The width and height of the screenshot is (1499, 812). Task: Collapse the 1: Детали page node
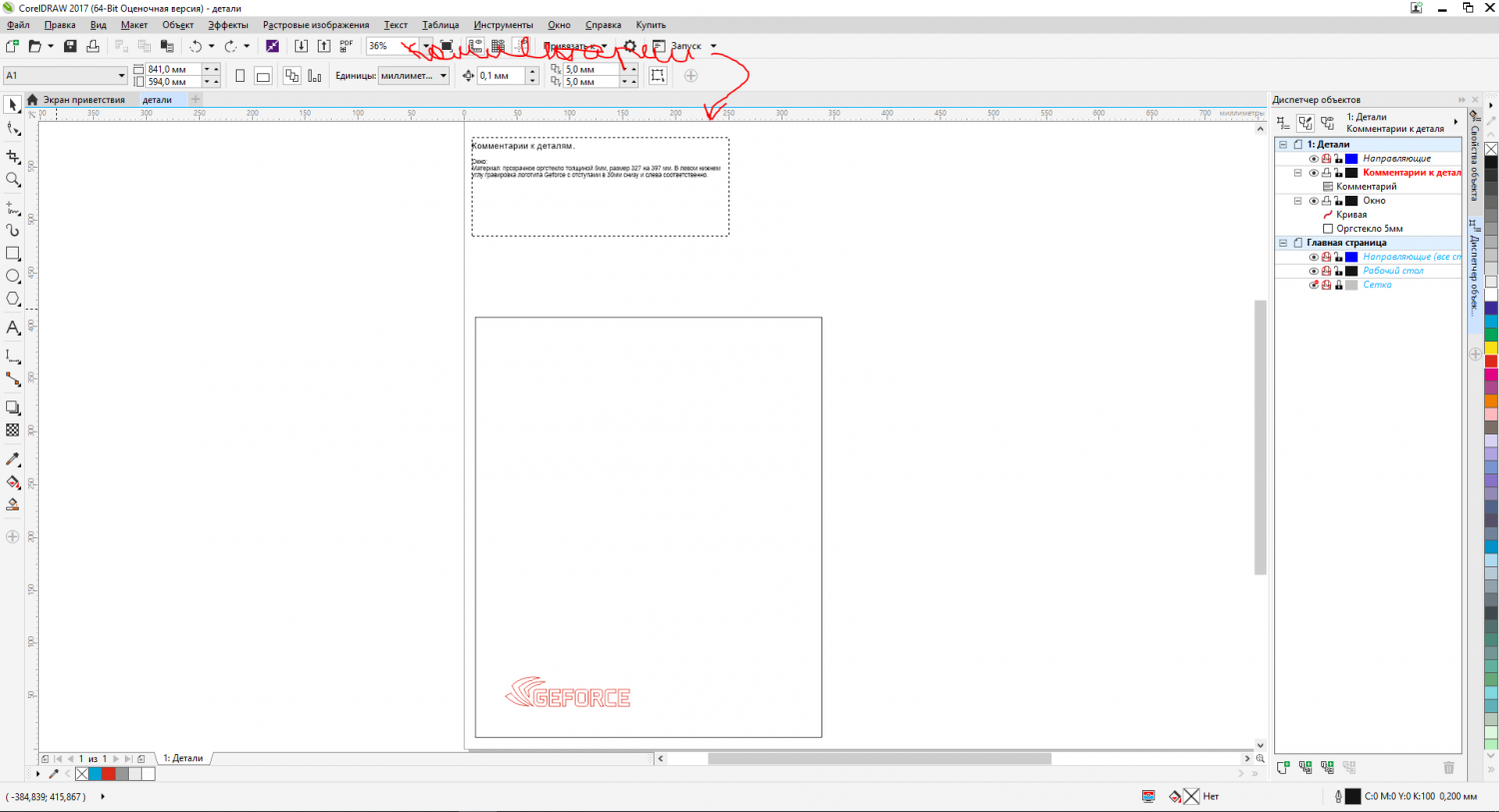(x=1283, y=145)
